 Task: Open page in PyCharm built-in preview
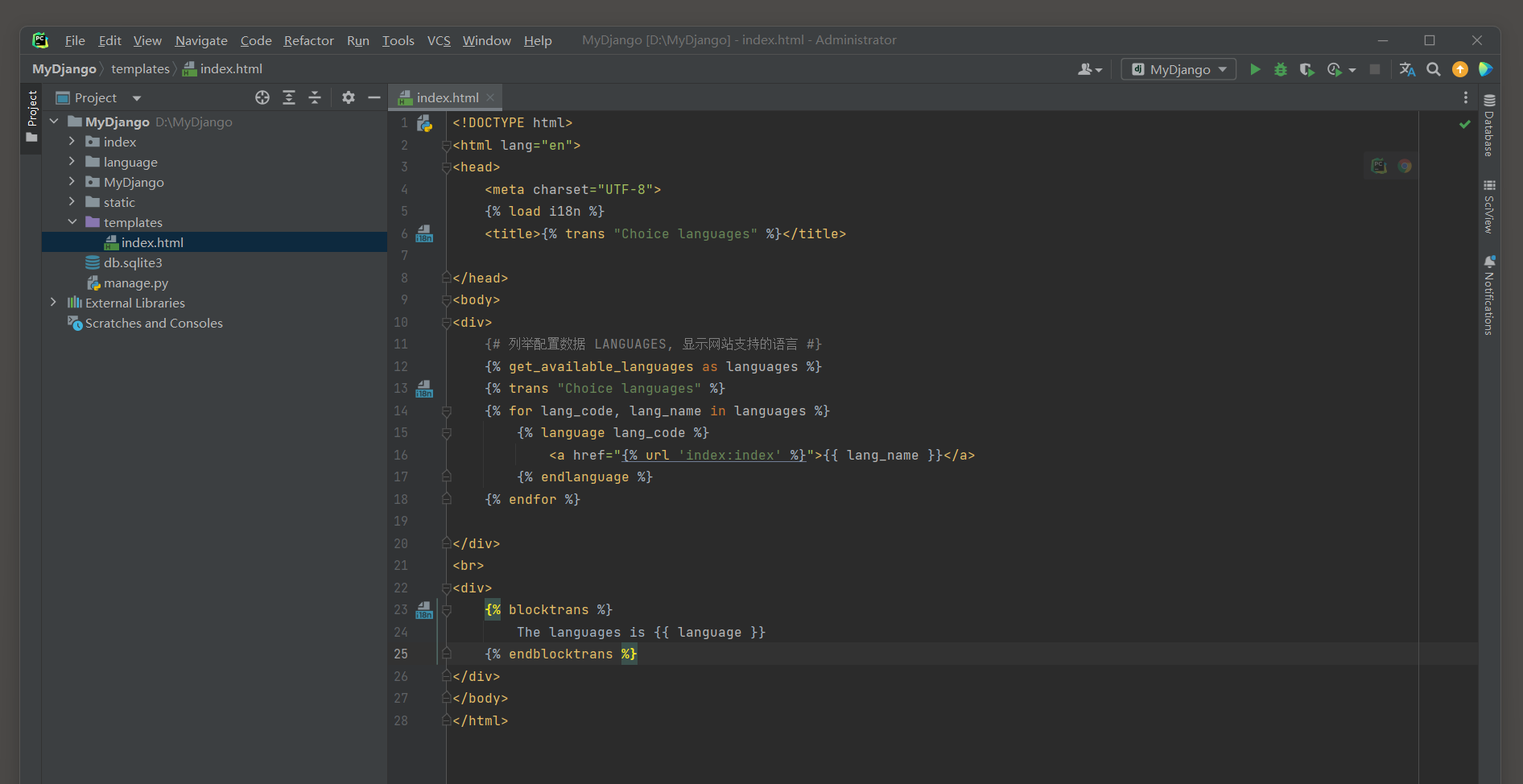point(1379,166)
